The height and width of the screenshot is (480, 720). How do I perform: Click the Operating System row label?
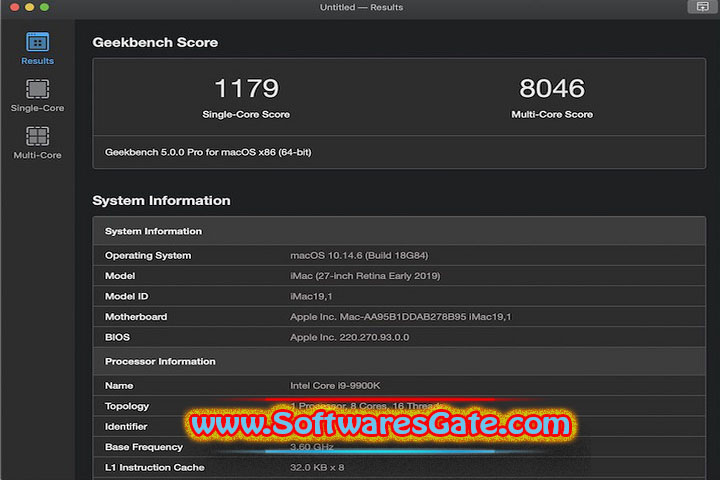(x=148, y=255)
